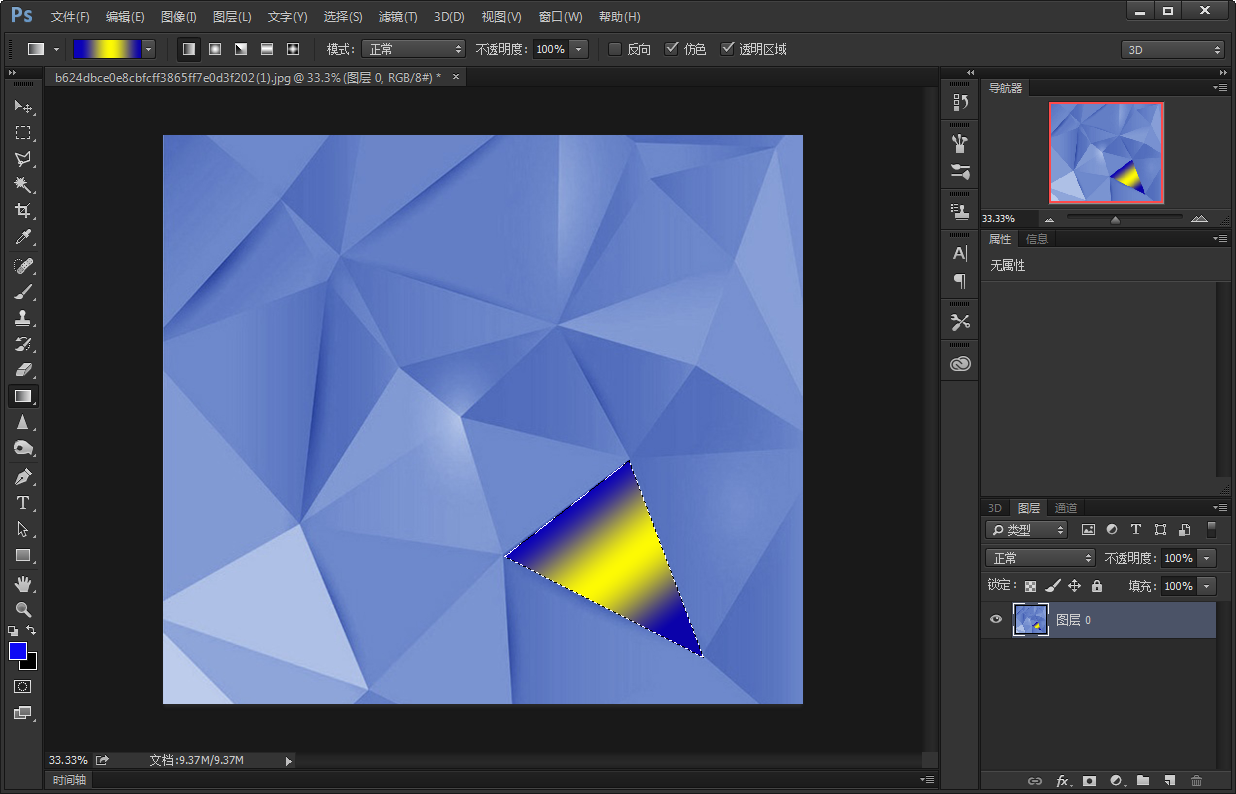
Task: Choose angle gradient style
Action: click(x=240, y=49)
